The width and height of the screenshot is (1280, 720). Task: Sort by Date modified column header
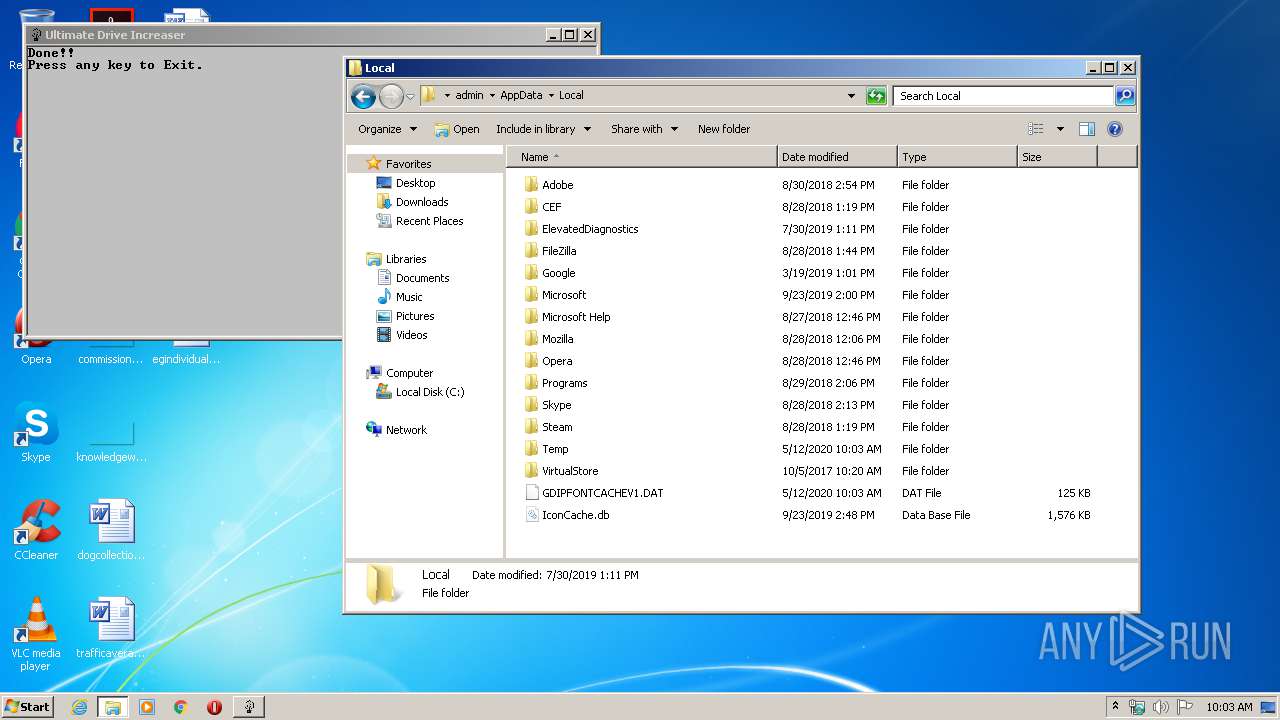pyautogui.click(x=836, y=157)
